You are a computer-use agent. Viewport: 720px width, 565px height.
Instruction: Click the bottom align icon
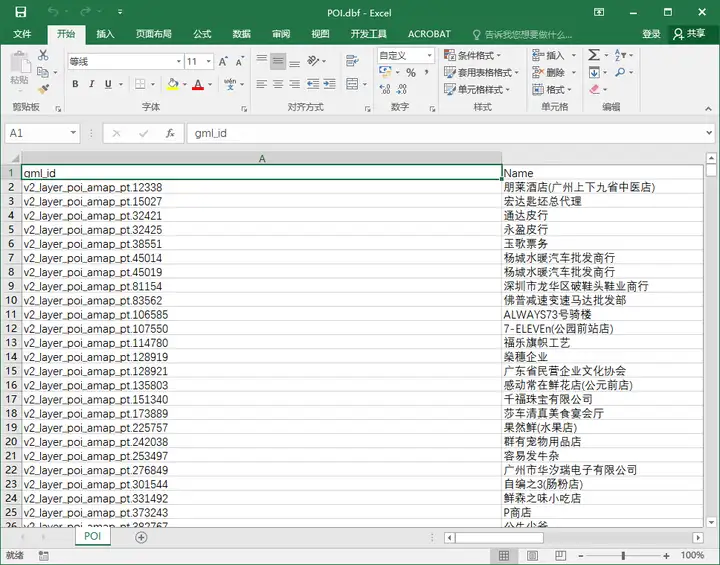295,62
